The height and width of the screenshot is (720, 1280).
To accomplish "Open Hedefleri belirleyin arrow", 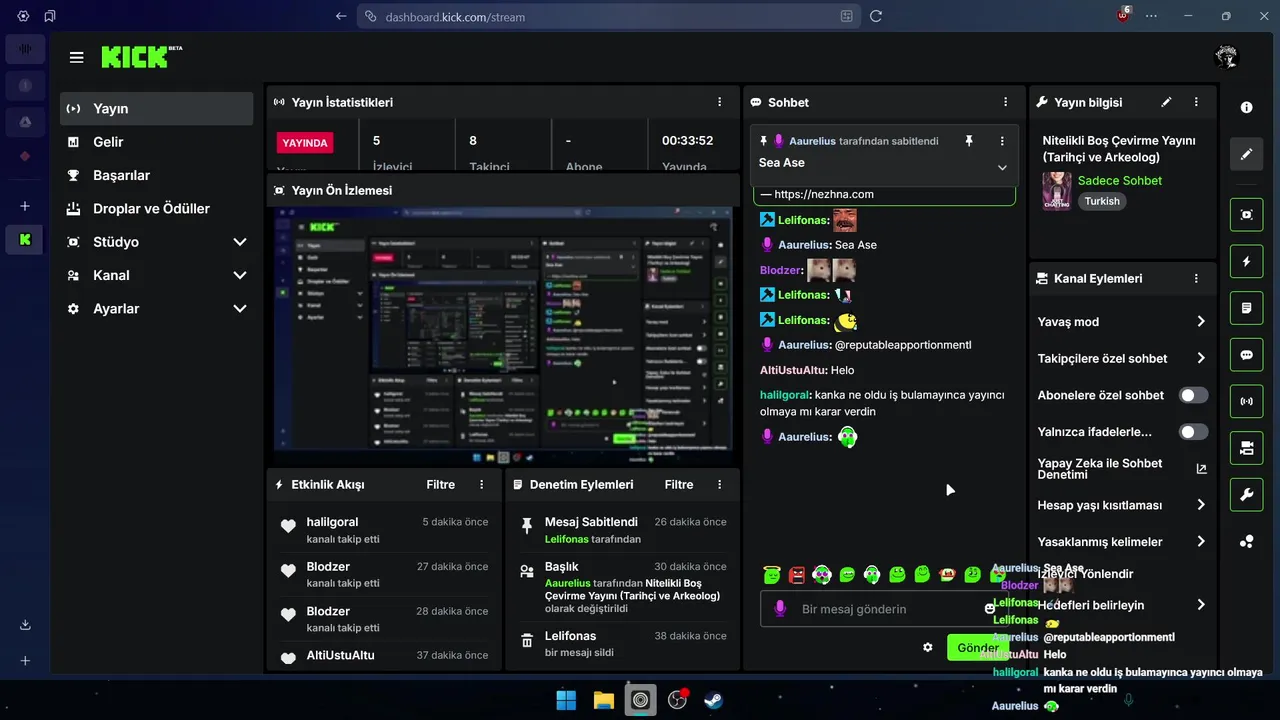I will (1201, 604).
